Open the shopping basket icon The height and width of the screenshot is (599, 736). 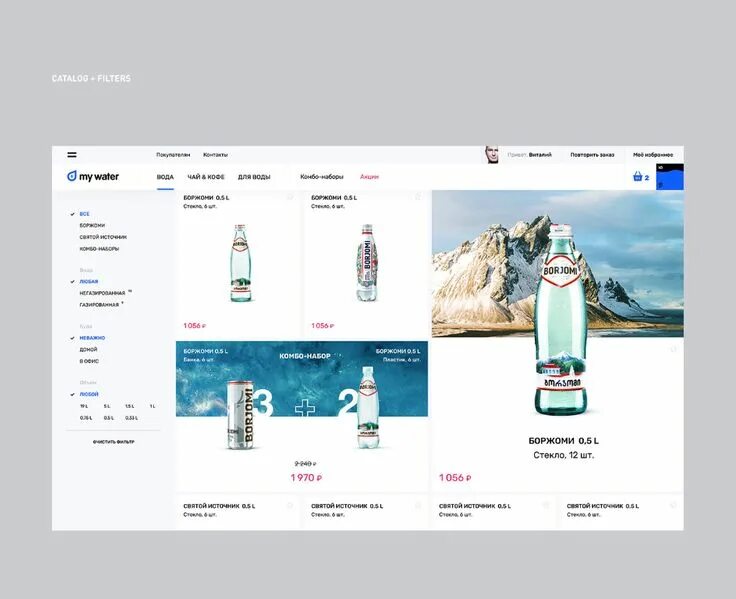[x=637, y=177]
